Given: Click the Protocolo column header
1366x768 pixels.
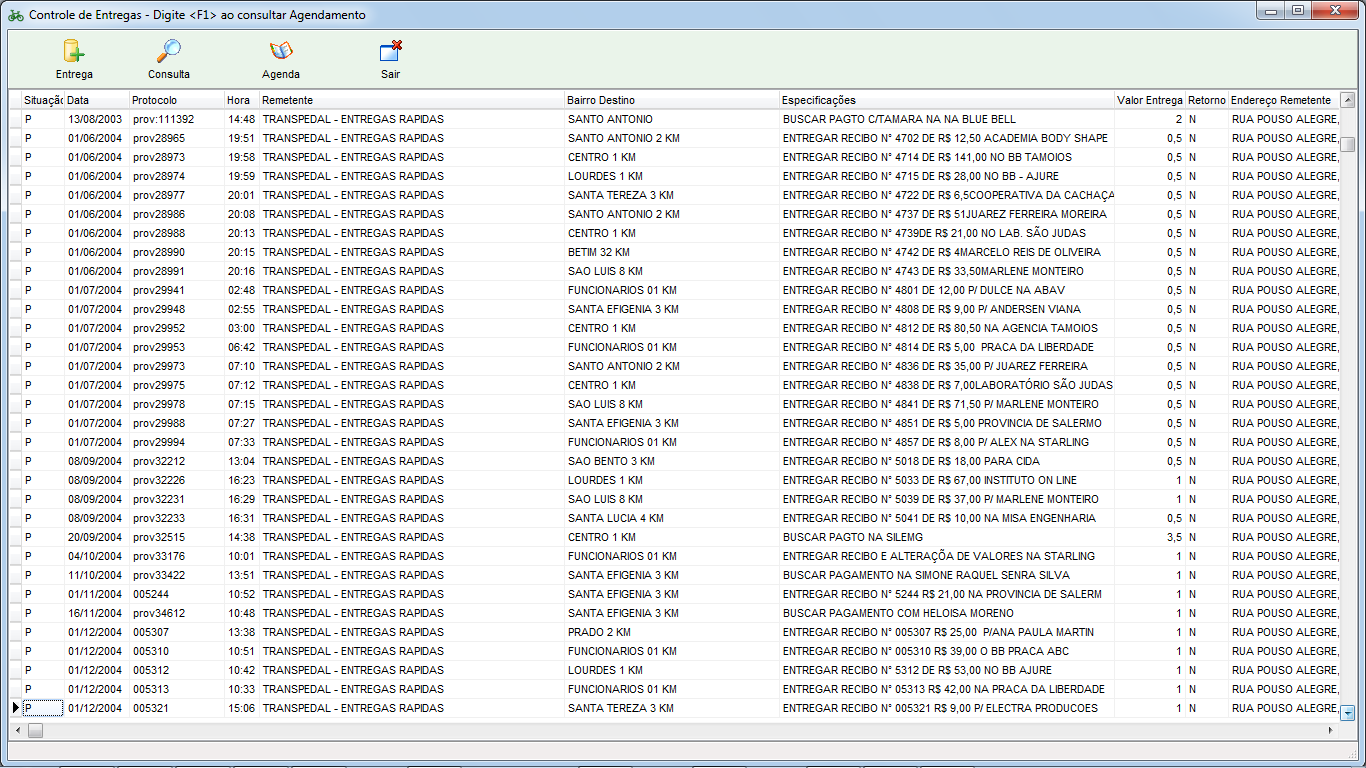Looking at the screenshot, I should click(177, 100).
